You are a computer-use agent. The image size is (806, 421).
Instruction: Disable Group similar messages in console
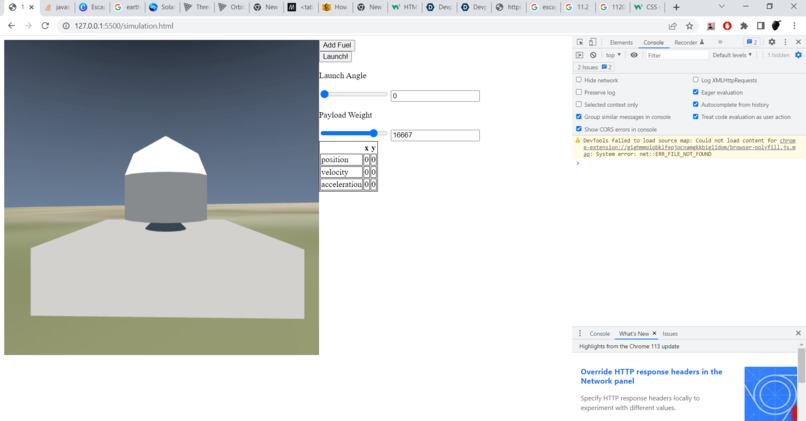[x=579, y=117]
